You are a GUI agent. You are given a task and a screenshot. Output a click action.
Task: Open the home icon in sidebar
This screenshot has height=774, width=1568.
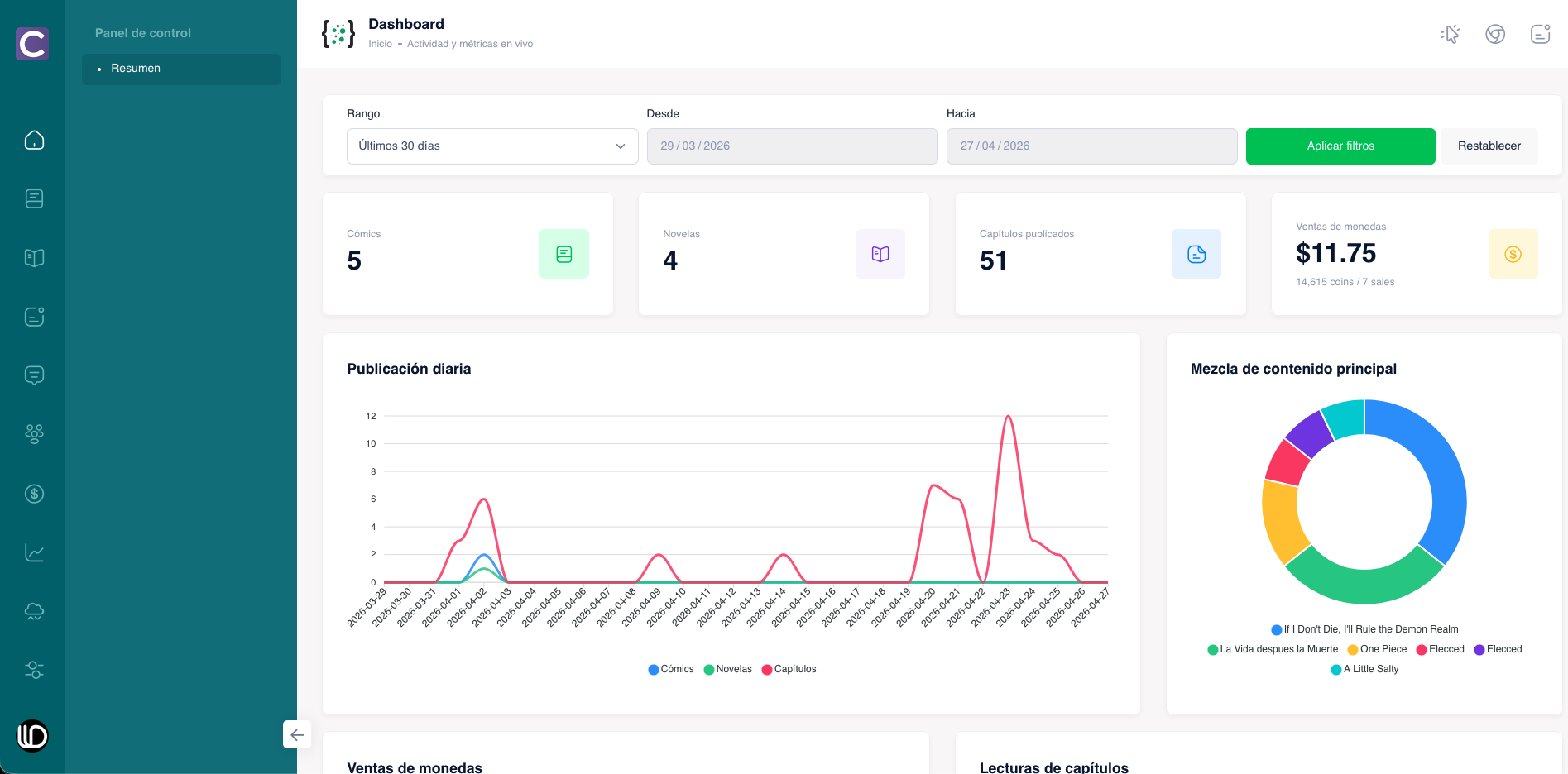[34, 141]
